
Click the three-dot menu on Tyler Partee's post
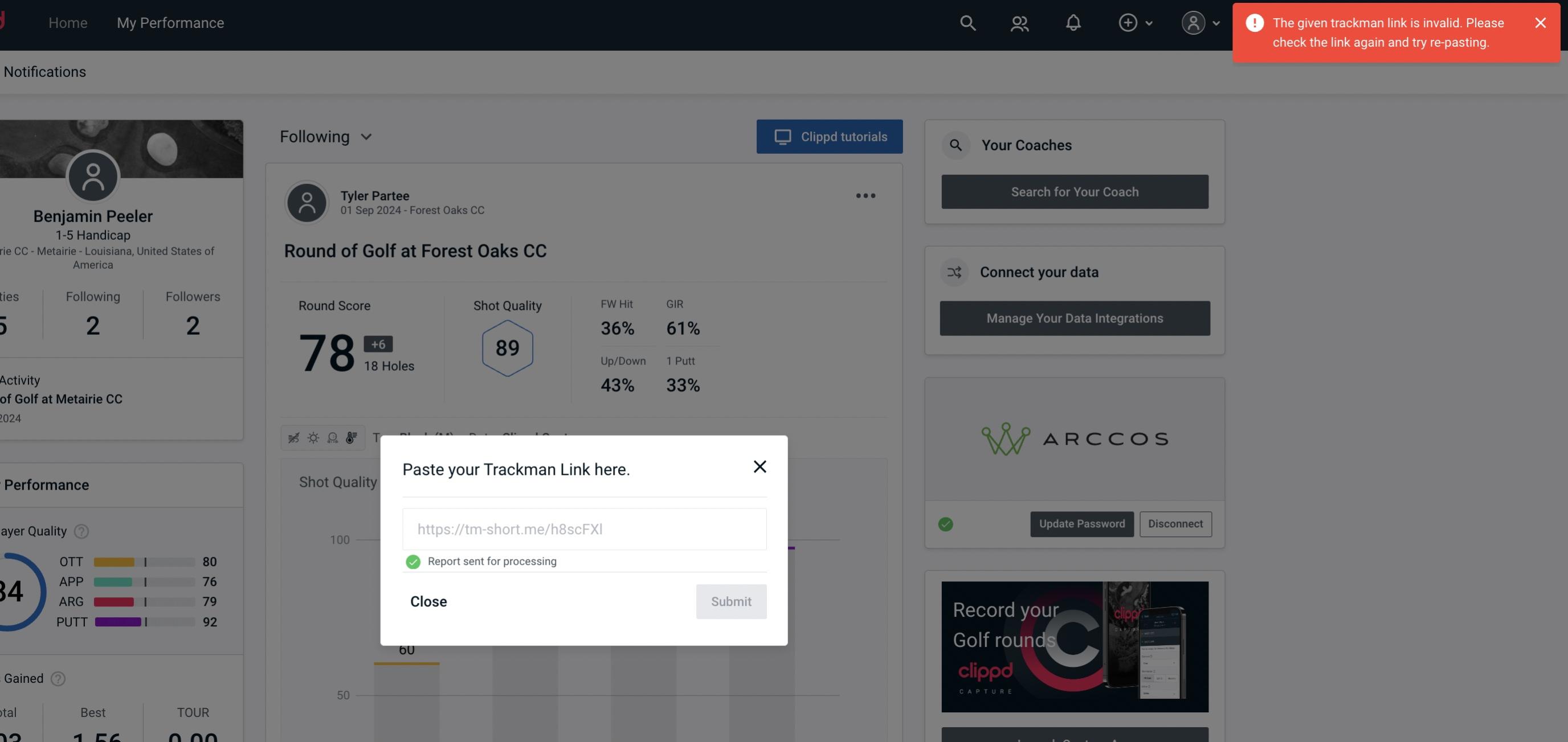866,195
